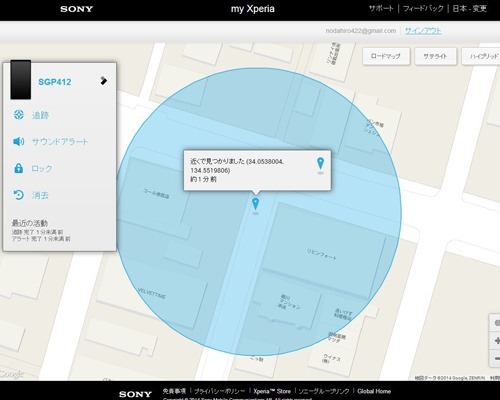
Task: Expand the SGP412 device arrow
Action: 104,80
